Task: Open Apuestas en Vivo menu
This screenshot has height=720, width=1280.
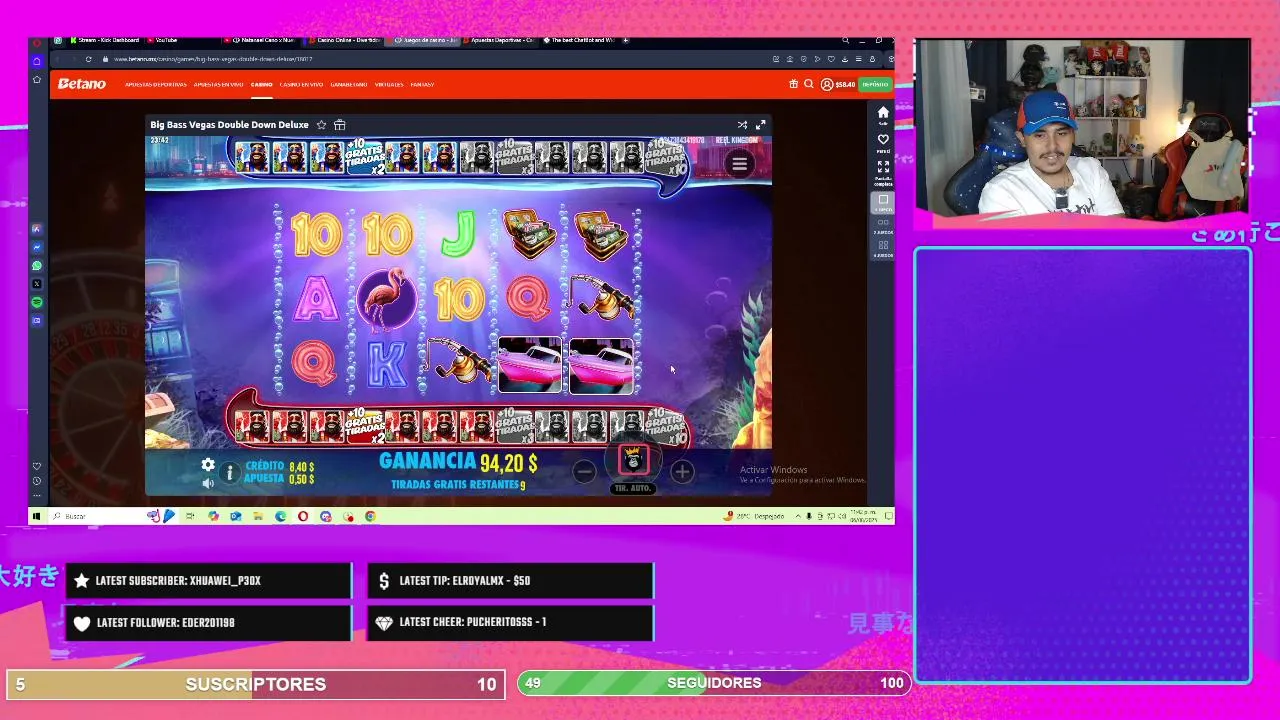Action: pyautogui.click(x=218, y=85)
